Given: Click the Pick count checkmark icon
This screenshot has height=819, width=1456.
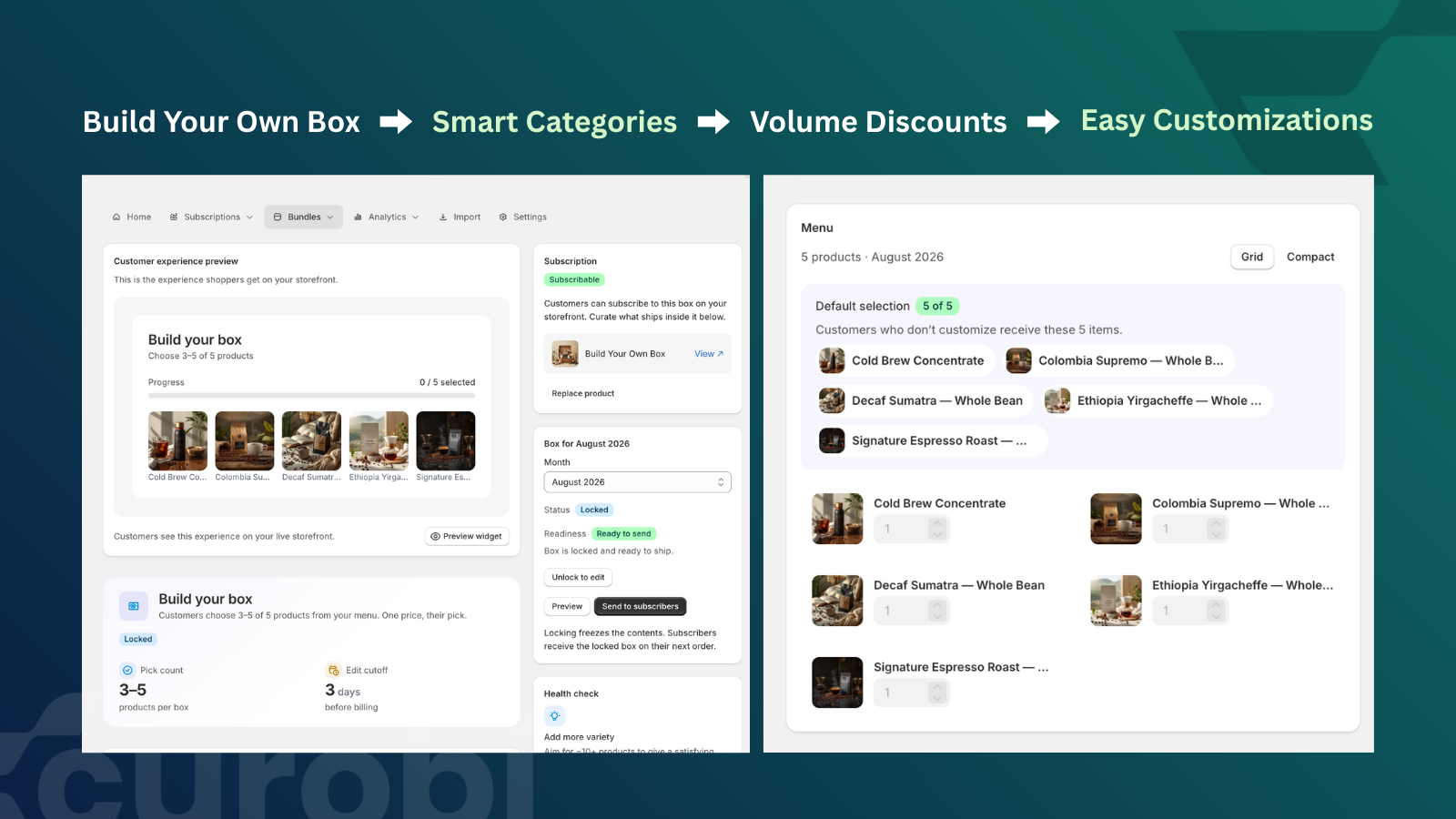Looking at the screenshot, I should 127,671.
